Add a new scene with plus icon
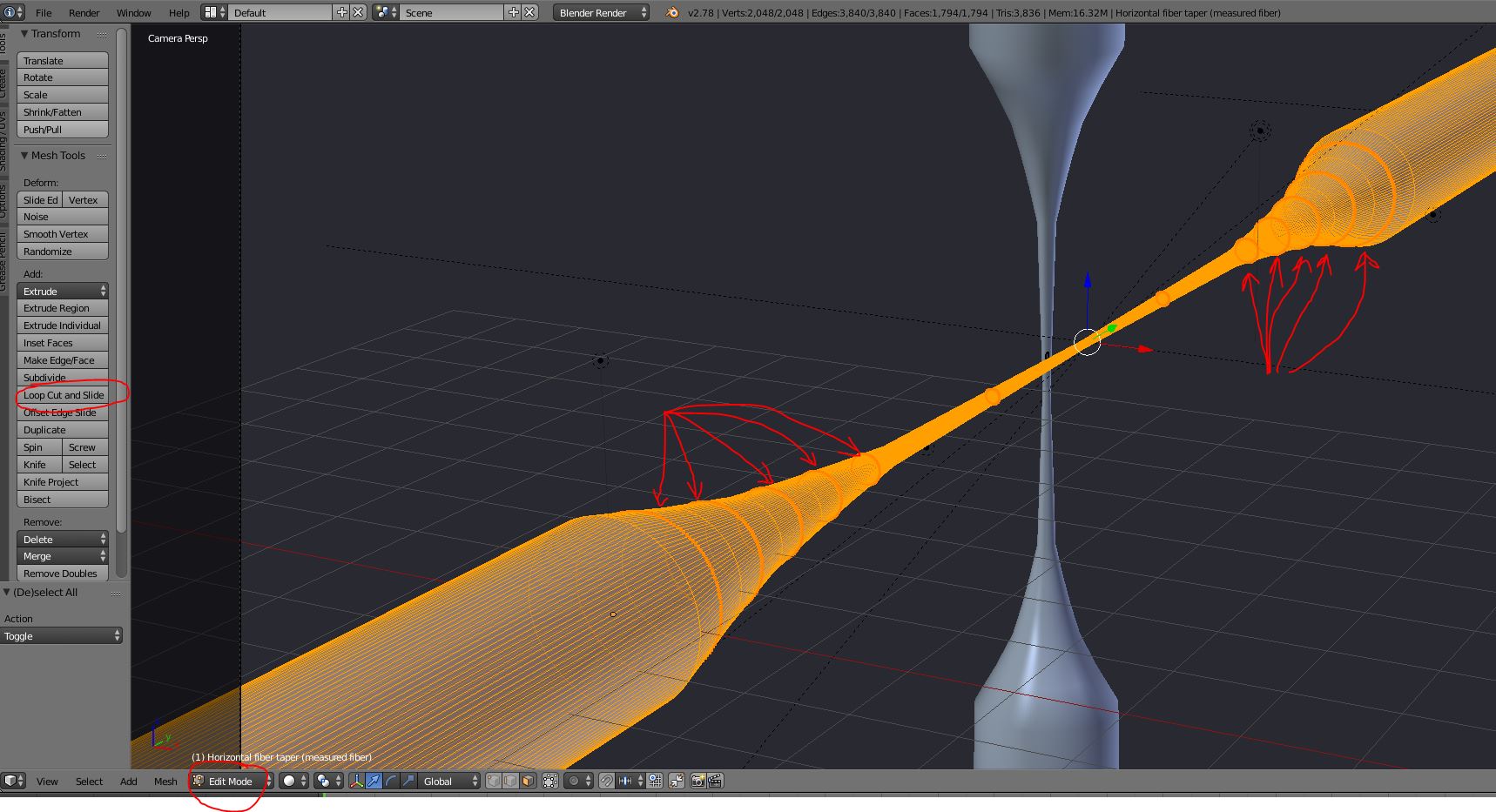 click(x=514, y=12)
